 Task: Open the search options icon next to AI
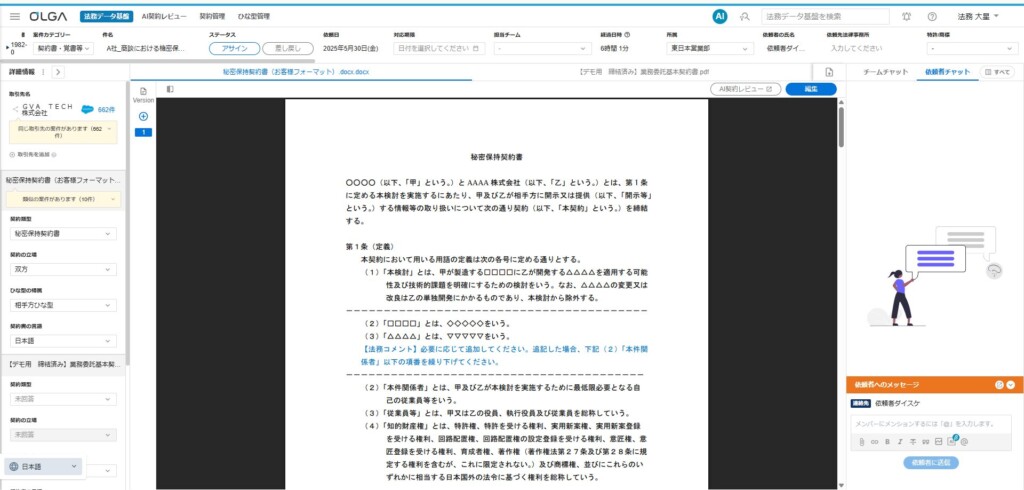744,16
